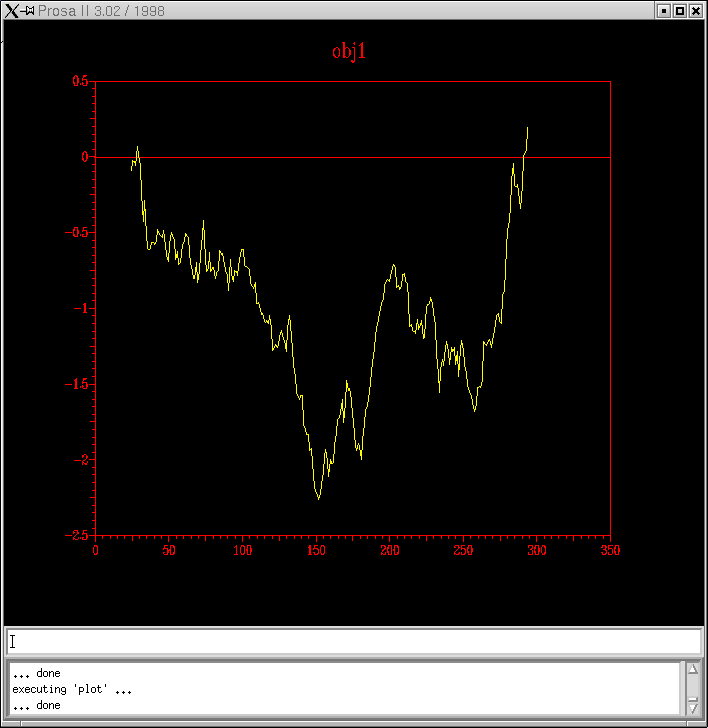Click the "executing 'plot' ..." log line
This screenshot has height=728, width=708.
(x=72, y=689)
